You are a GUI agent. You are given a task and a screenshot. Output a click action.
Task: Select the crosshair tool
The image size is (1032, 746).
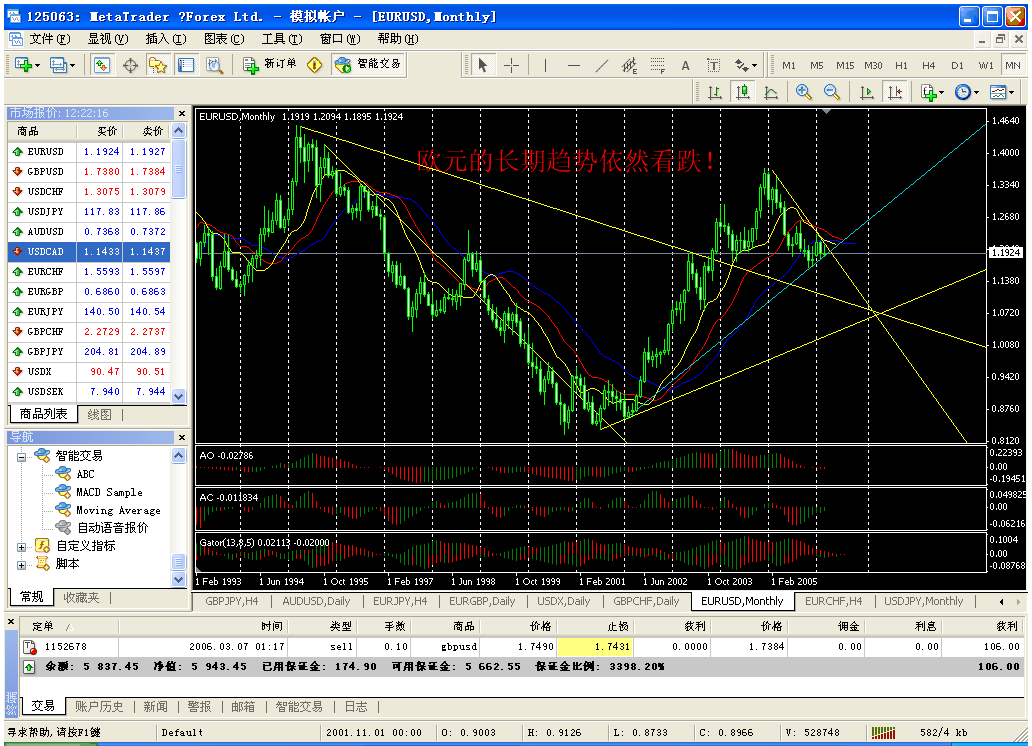(511, 65)
